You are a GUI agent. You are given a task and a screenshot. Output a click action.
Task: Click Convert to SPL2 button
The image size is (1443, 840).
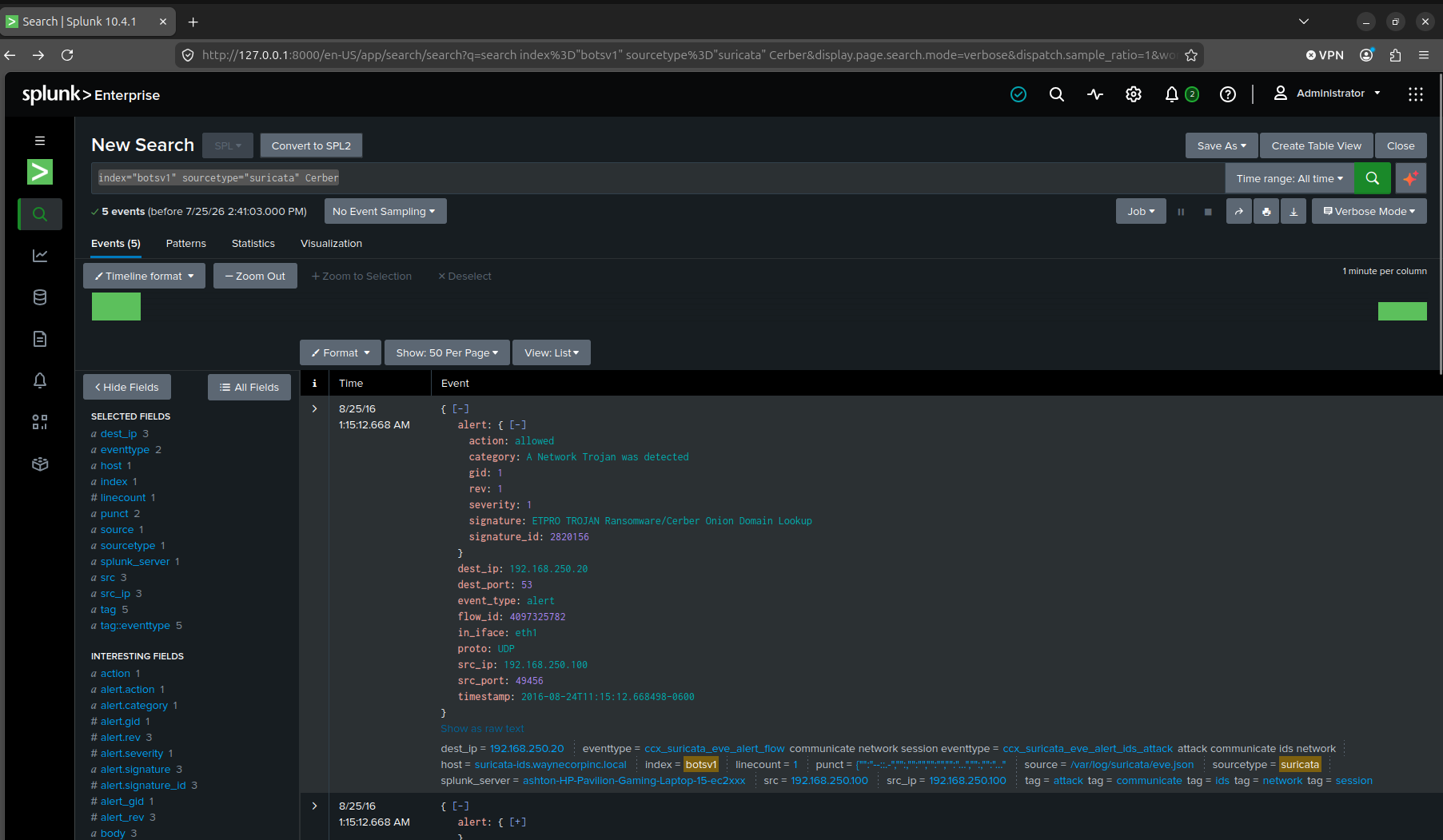coord(311,145)
